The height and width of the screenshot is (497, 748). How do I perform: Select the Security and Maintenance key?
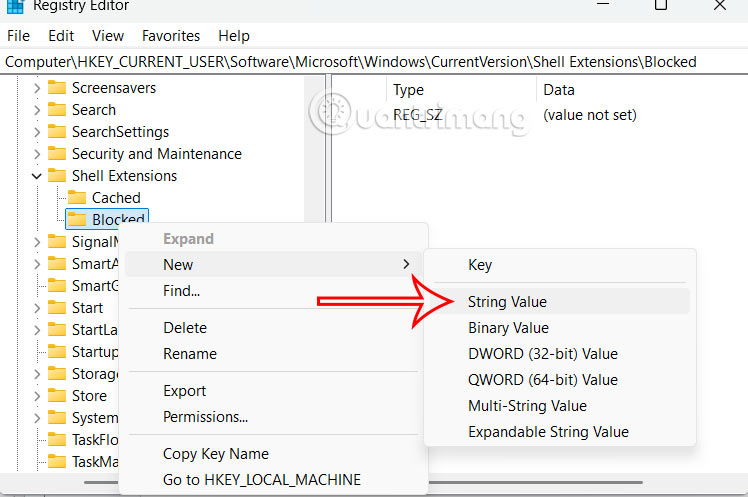point(156,154)
